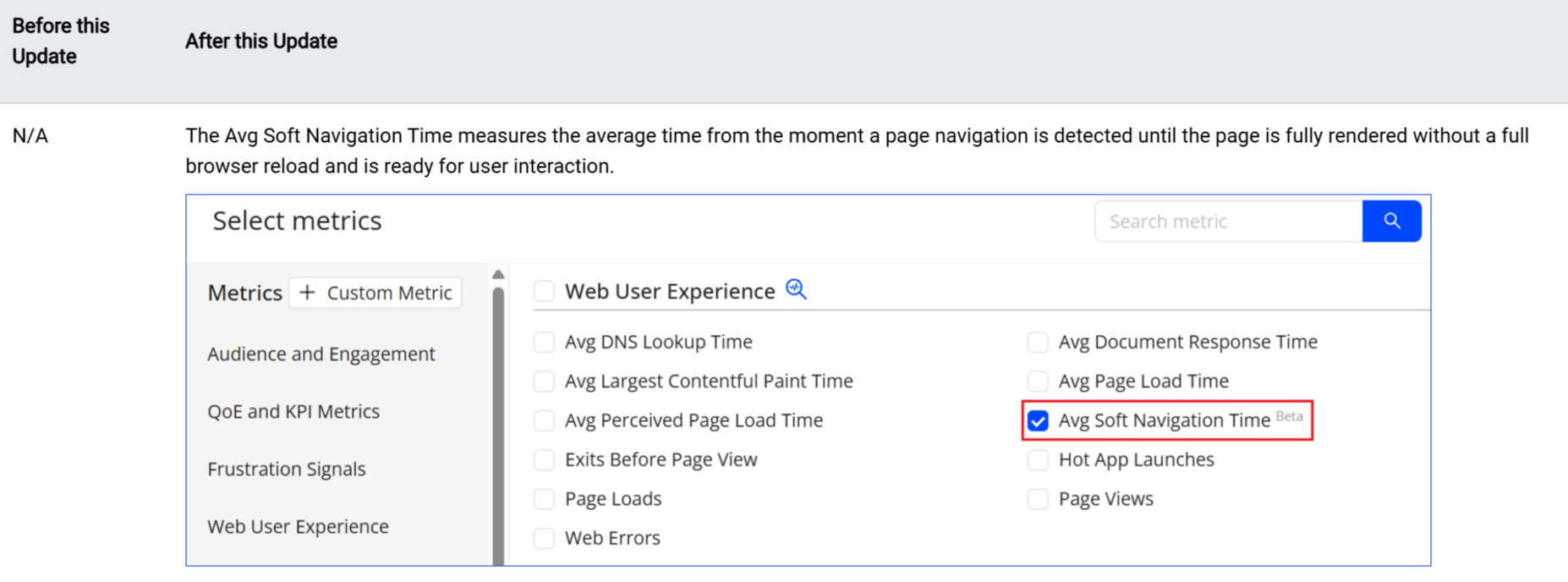Select the Web Errors checkbox
This screenshot has width=1568, height=582.
[x=544, y=538]
